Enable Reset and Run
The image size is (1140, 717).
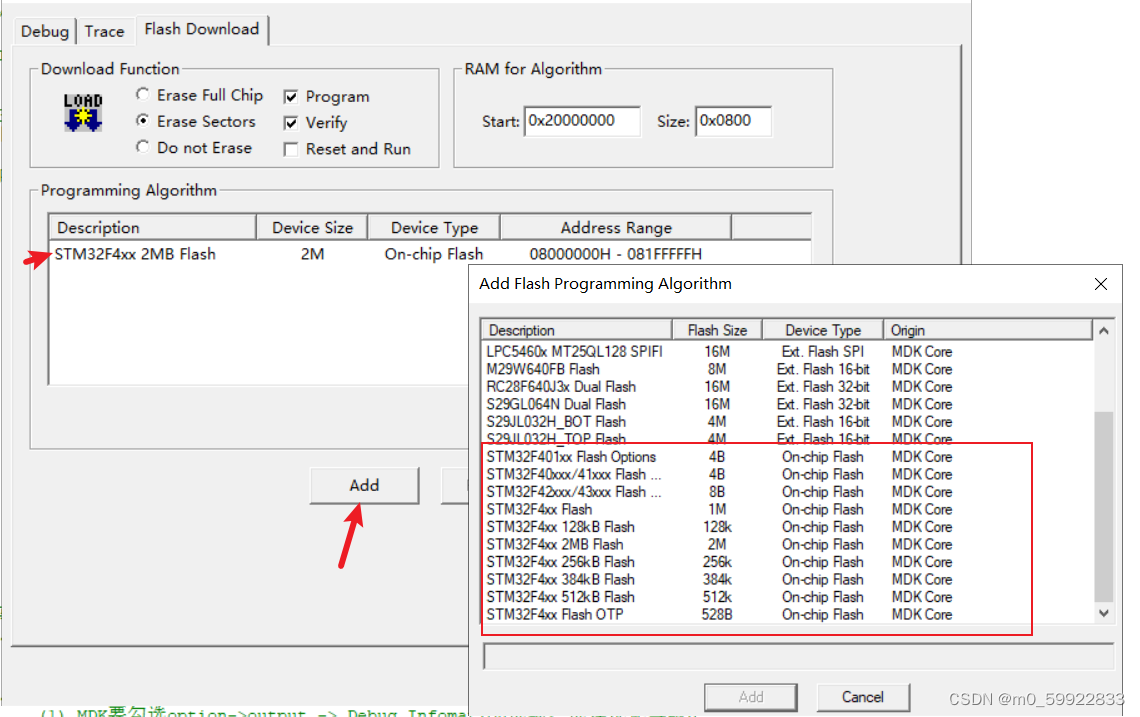pyautogui.click(x=290, y=148)
